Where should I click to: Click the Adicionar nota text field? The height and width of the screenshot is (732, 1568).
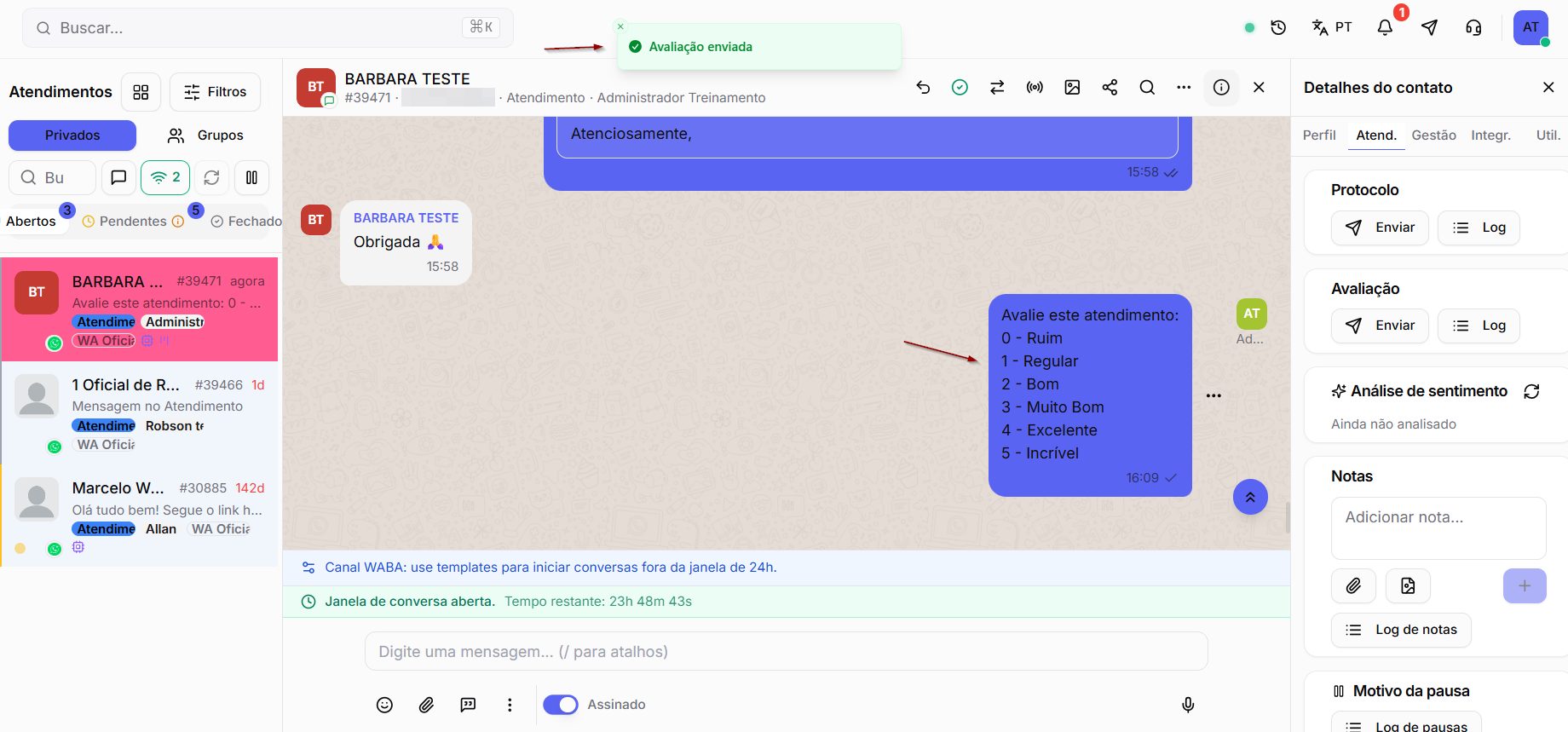(1438, 528)
